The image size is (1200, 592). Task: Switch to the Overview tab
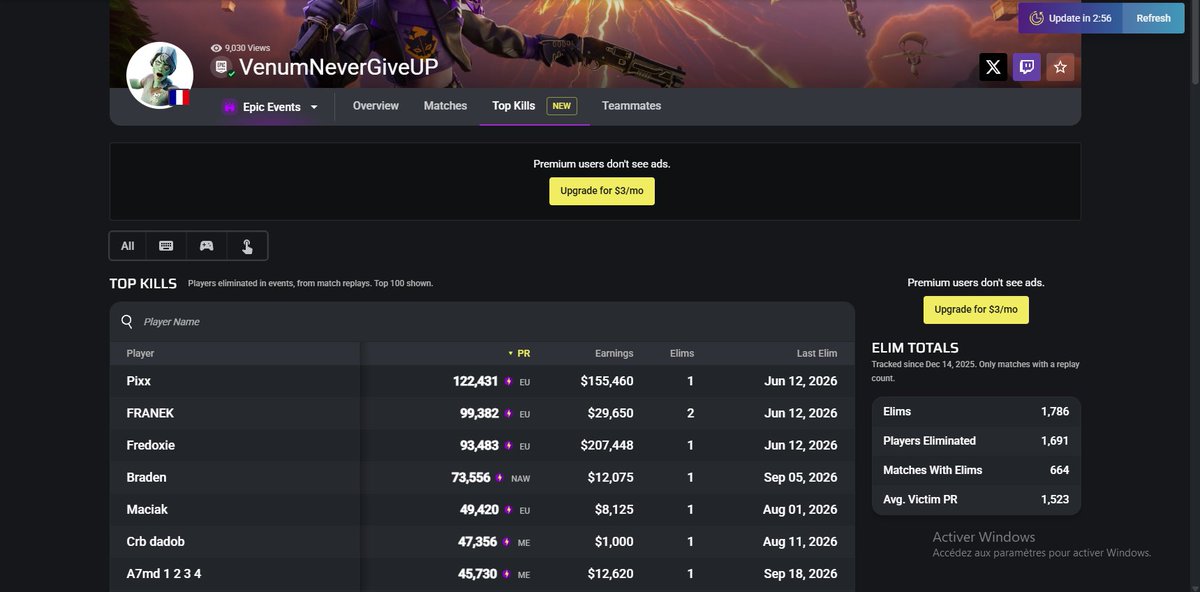376,106
